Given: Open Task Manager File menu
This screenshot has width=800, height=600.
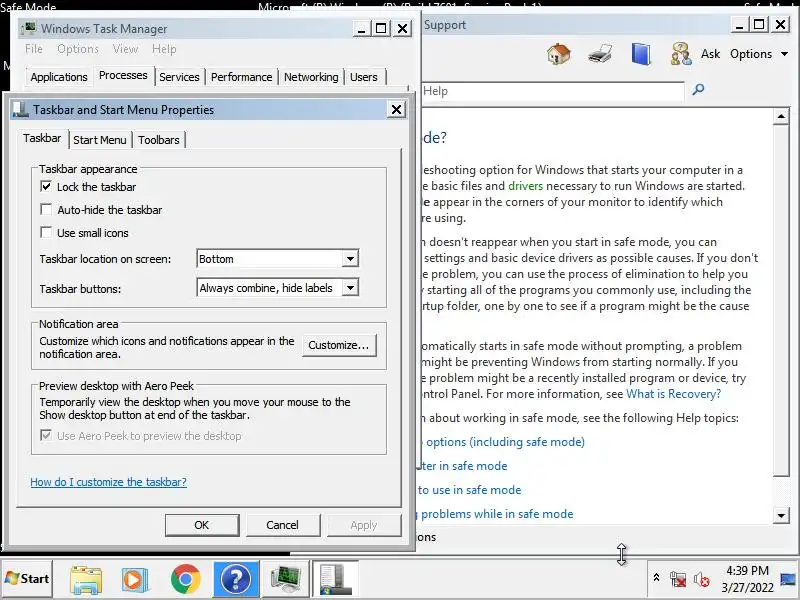Looking at the screenshot, I should pyautogui.click(x=34, y=49).
